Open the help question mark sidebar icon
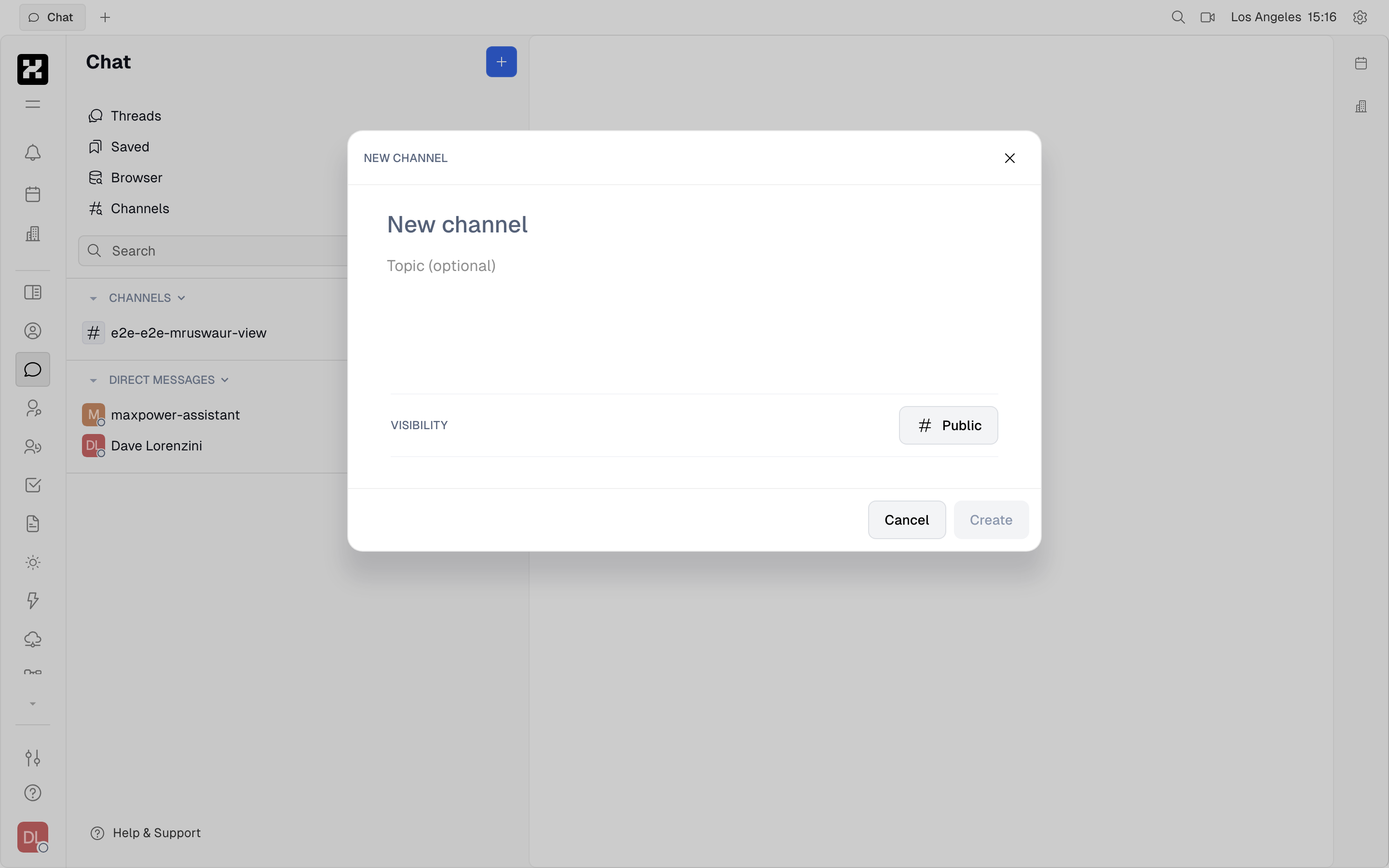Viewport: 1389px width, 868px height. [x=33, y=793]
